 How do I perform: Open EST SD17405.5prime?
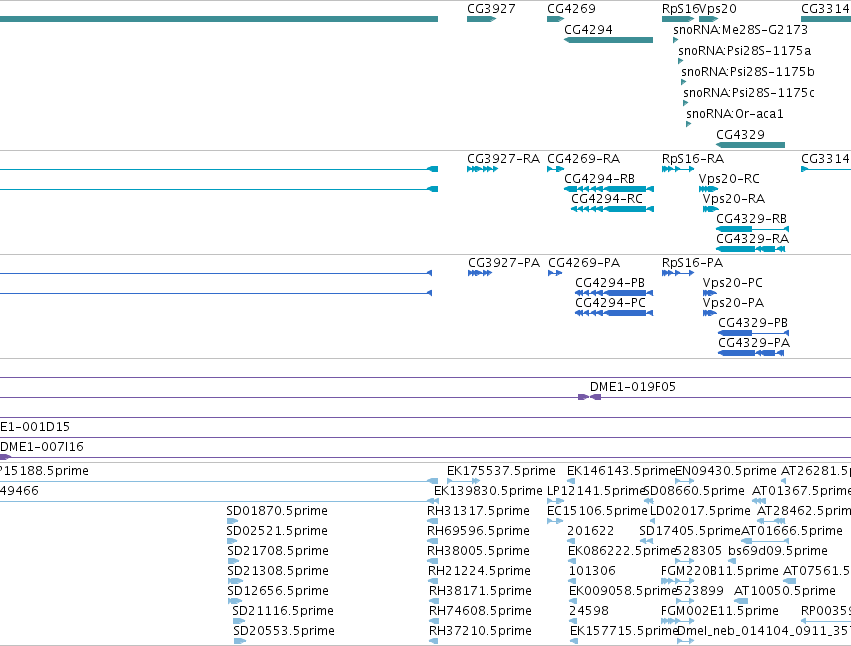point(690,531)
